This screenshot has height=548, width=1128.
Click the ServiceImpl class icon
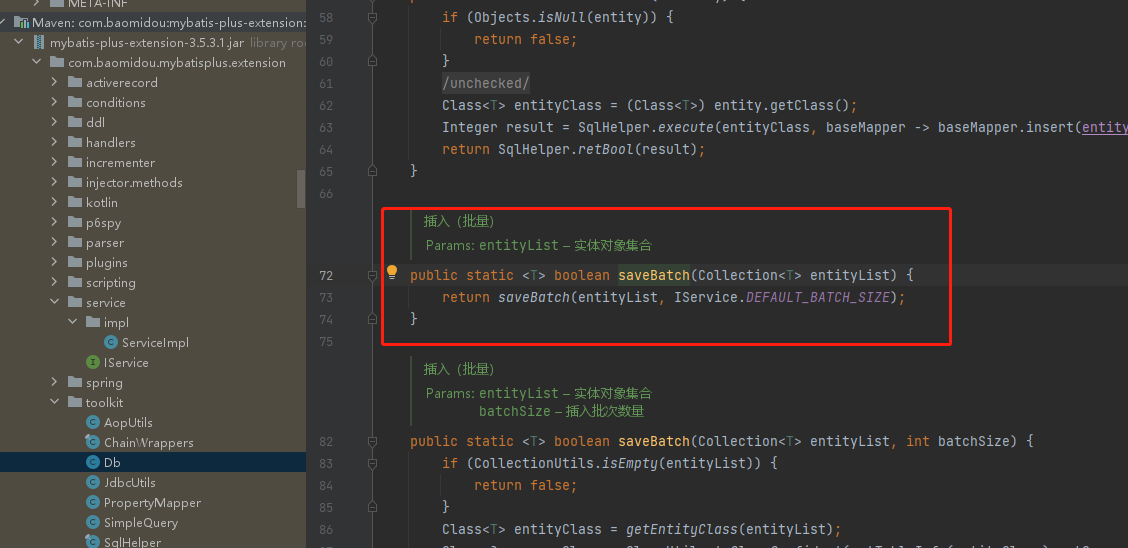coord(111,342)
